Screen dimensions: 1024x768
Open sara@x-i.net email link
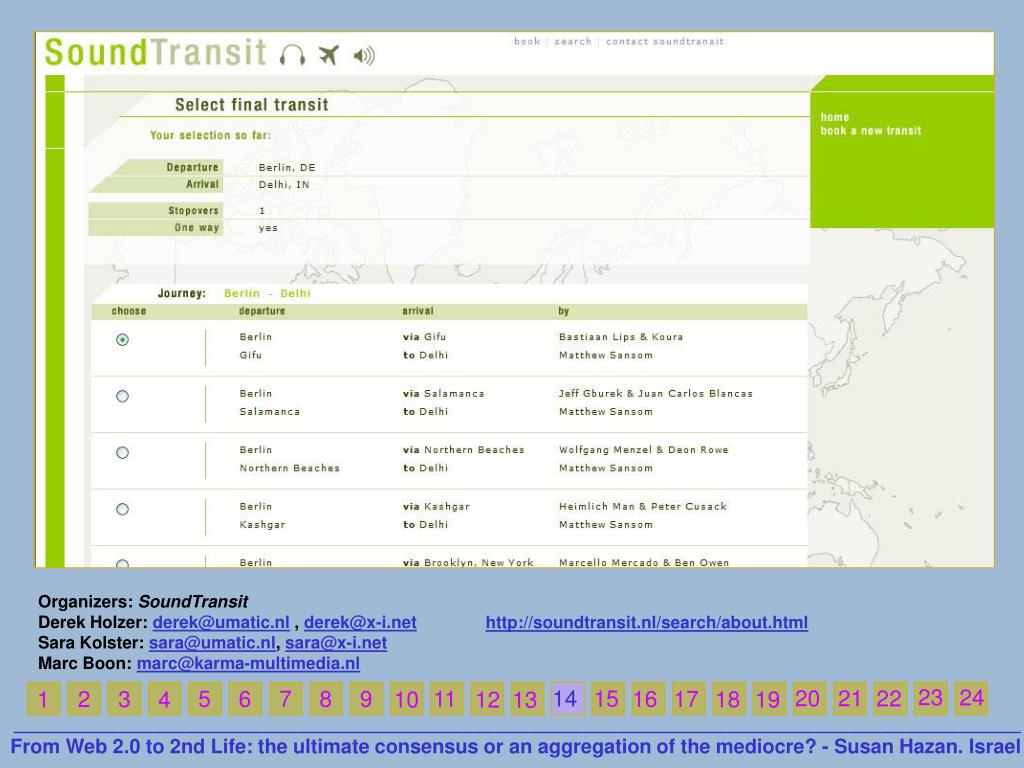point(336,643)
